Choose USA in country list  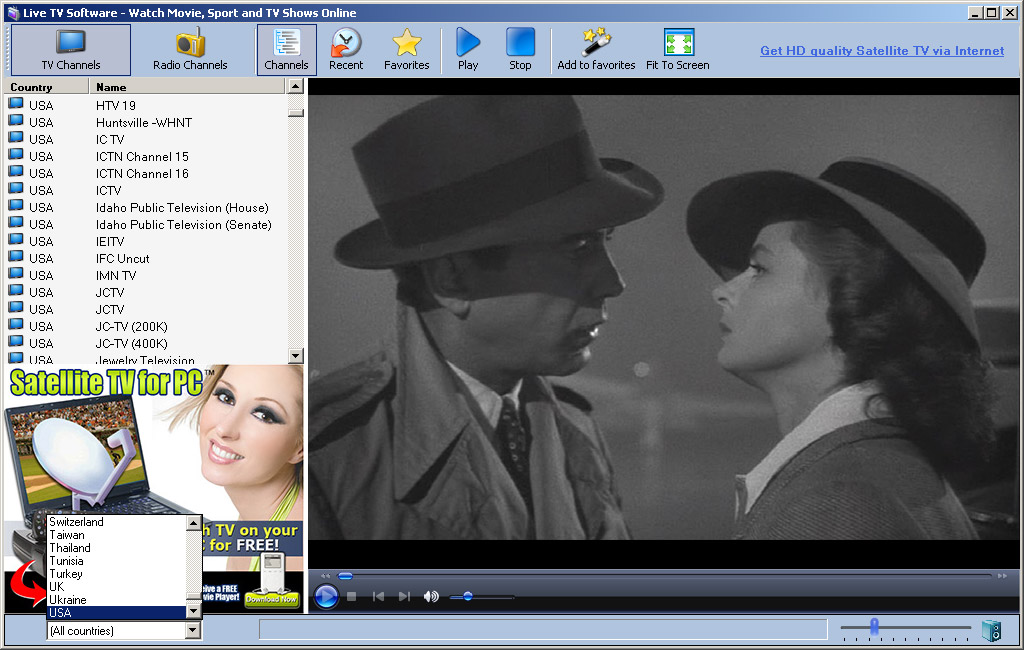point(117,613)
